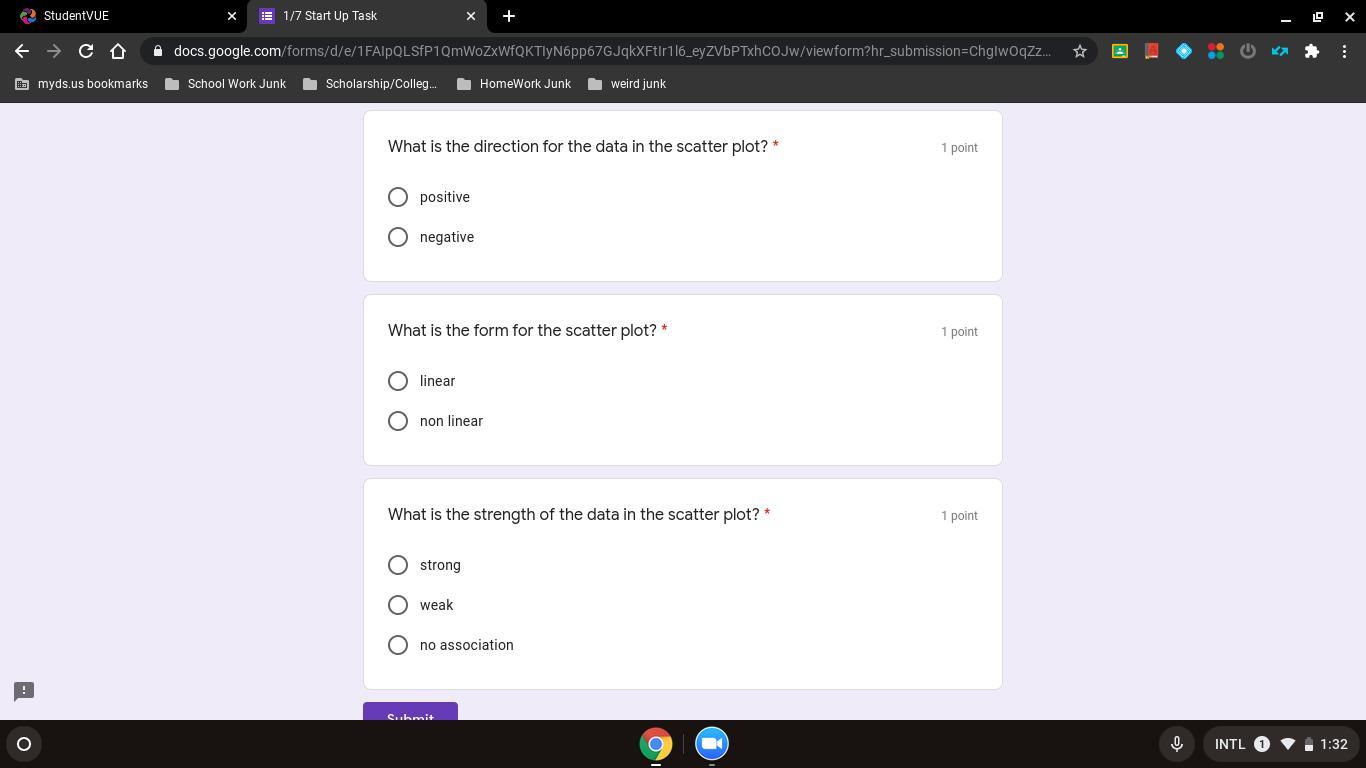Click the address bar URL field
Screen dimensions: 1366x768
coord(612,51)
